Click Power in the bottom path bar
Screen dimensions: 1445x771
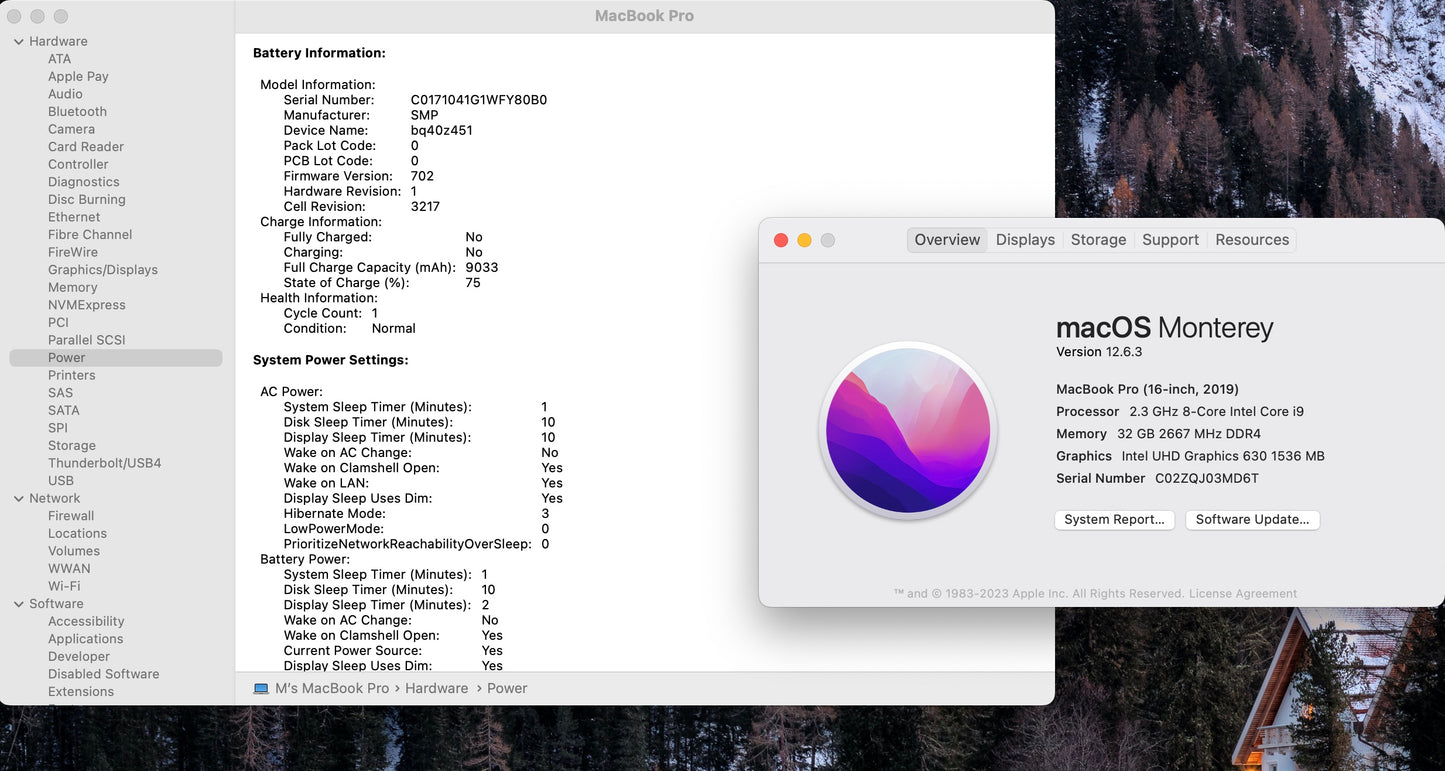tap(507, 688)
